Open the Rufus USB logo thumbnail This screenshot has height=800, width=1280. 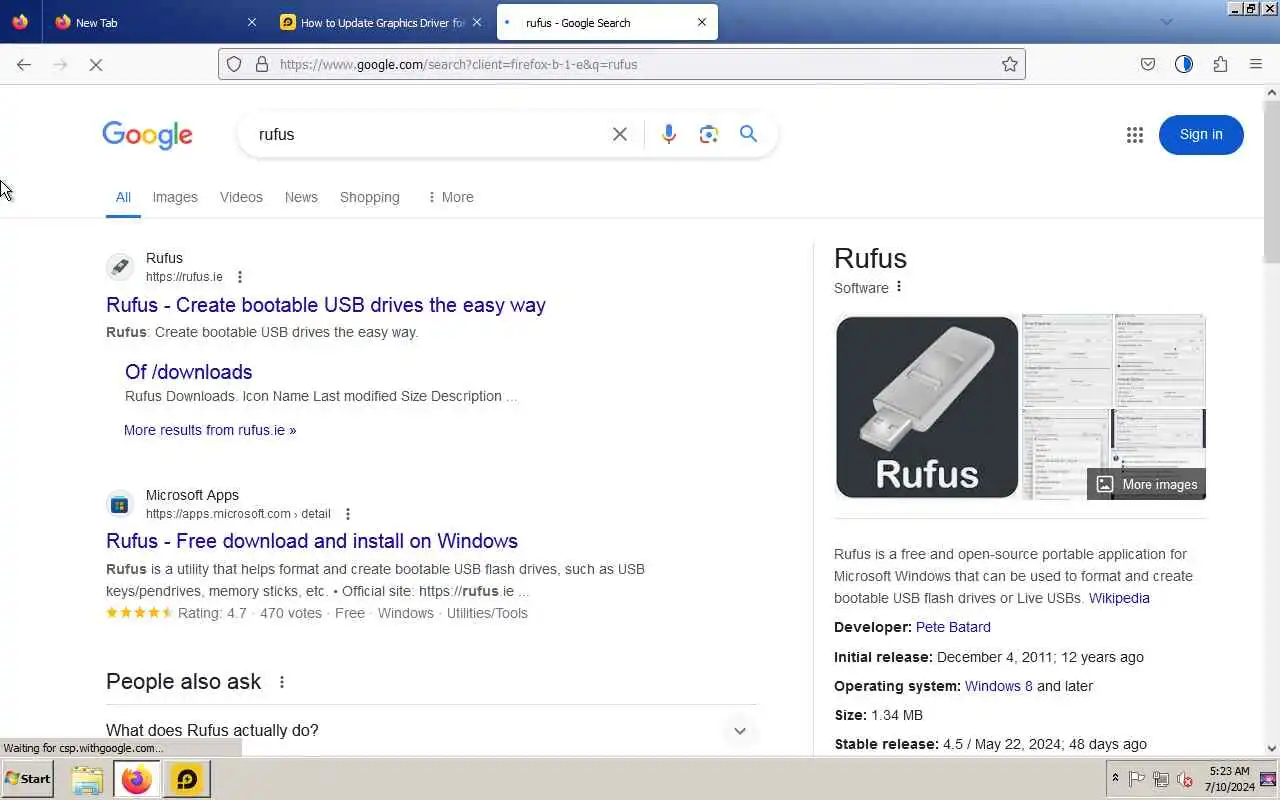coord(927,407)
